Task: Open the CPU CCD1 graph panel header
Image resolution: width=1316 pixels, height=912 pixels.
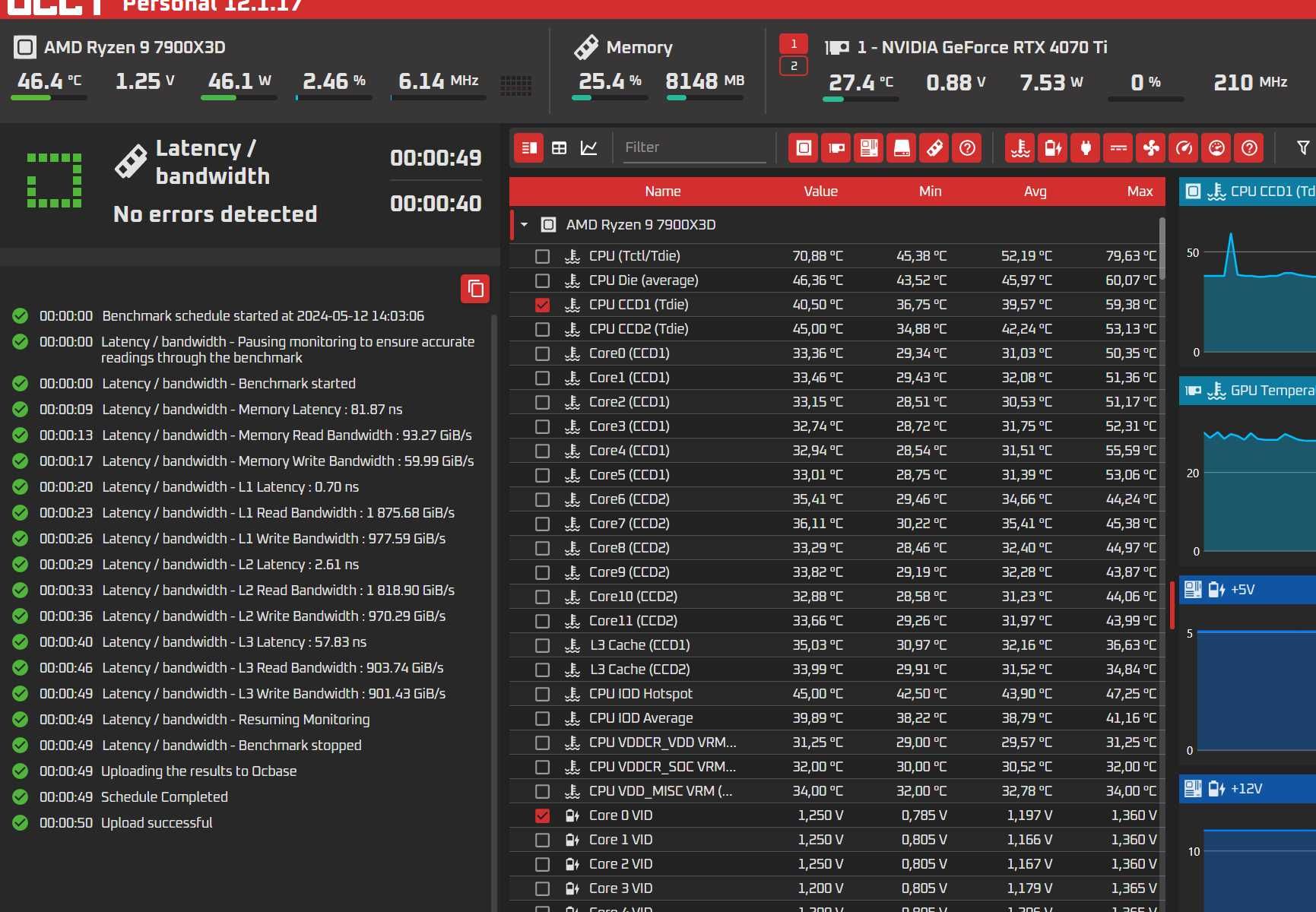Action: click(x=1248, y=192)
